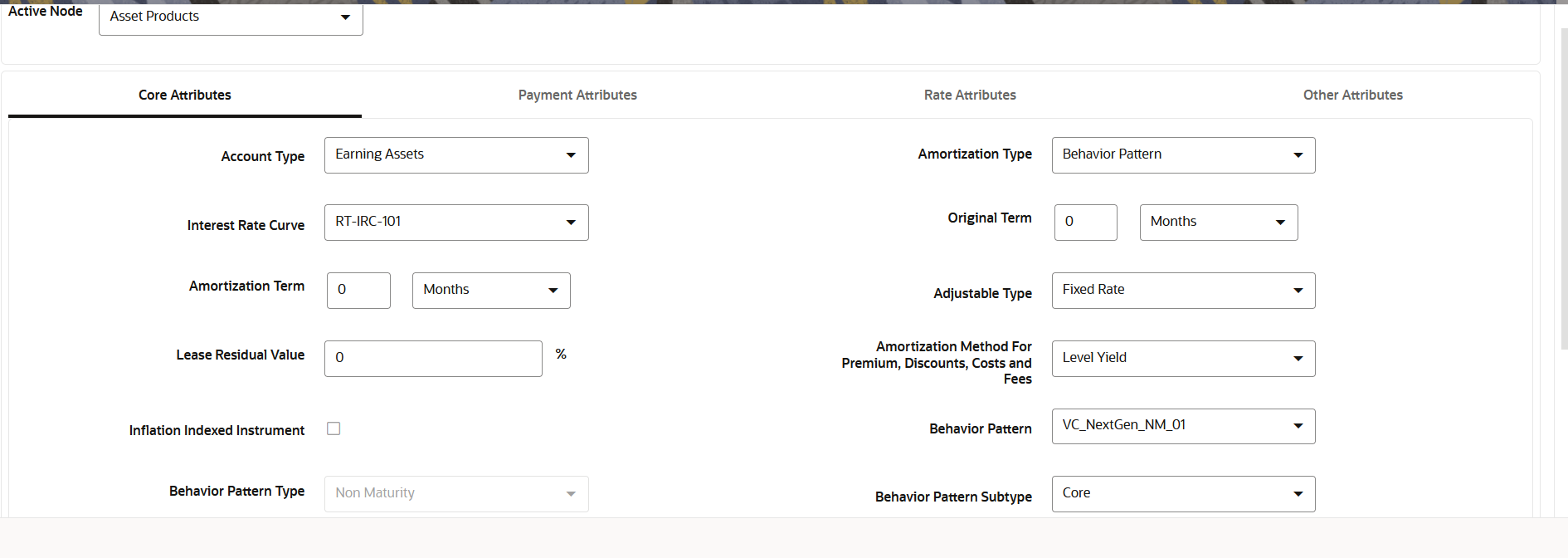Open the Rate Attributes tab
This screenshot has height=558, width=1568.
click(970, 95)
